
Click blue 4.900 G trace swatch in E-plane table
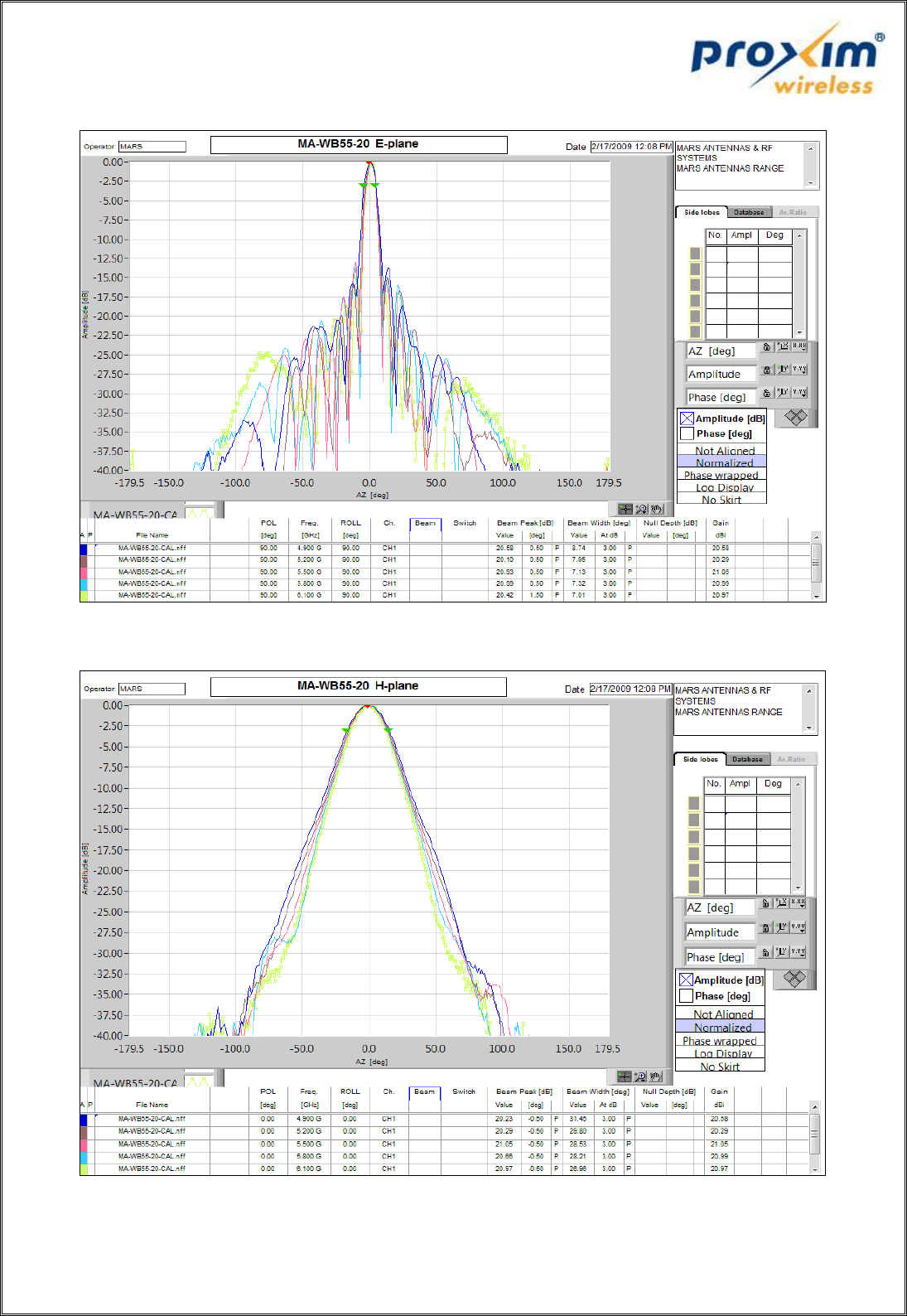84,549
